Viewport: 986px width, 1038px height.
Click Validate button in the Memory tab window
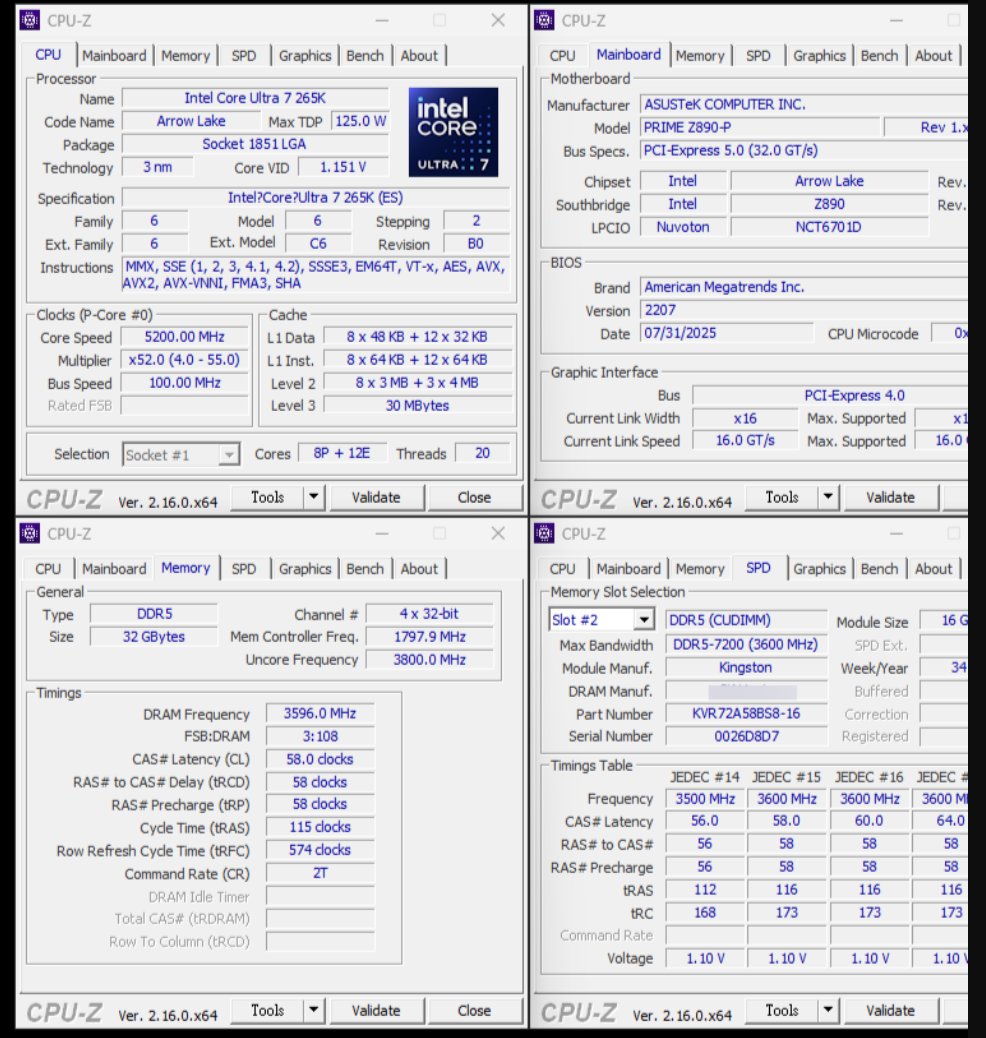376,1010
